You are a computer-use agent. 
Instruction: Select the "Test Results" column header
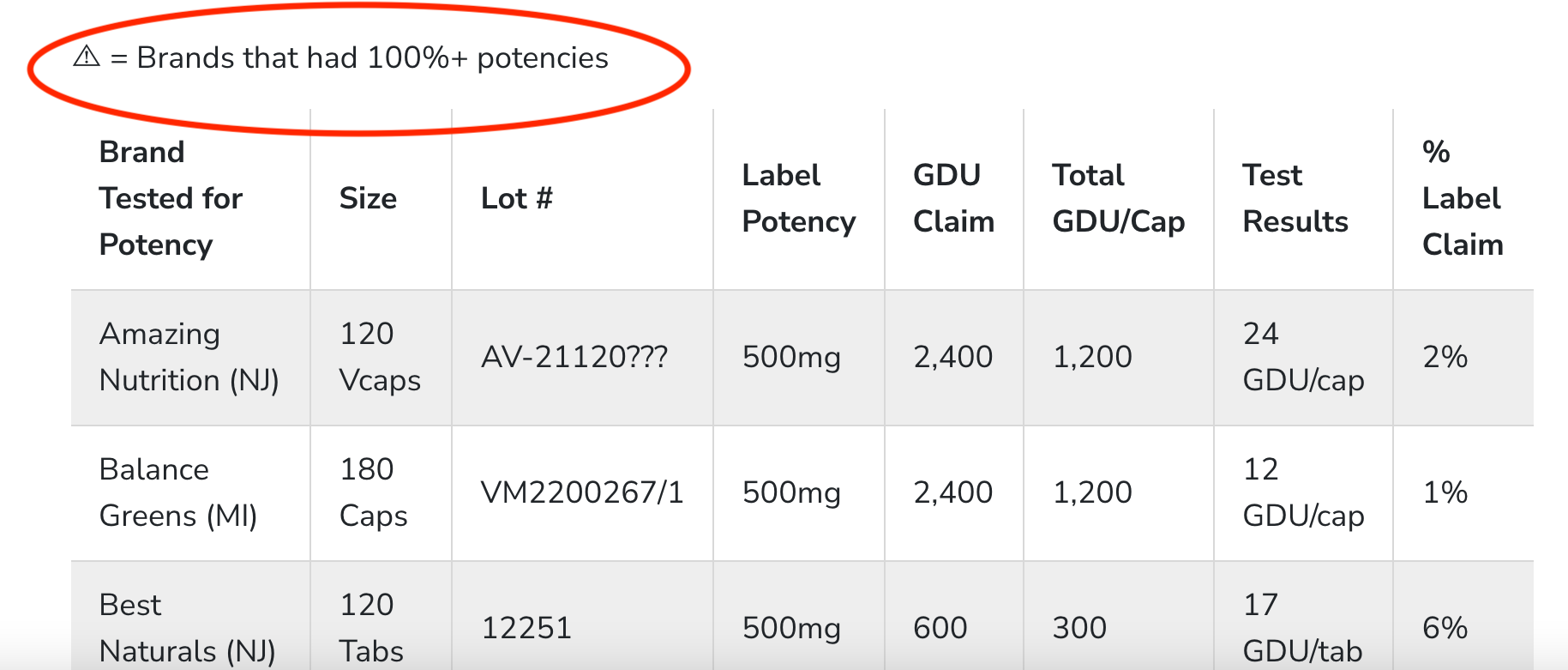(x=1295, y=198)
